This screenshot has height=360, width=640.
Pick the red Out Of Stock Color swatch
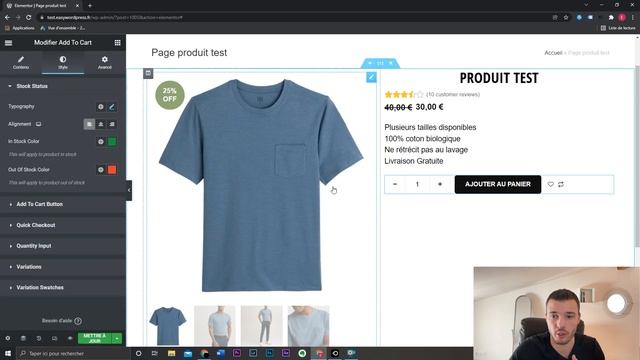pyautogui.click(x=112, y=170)
